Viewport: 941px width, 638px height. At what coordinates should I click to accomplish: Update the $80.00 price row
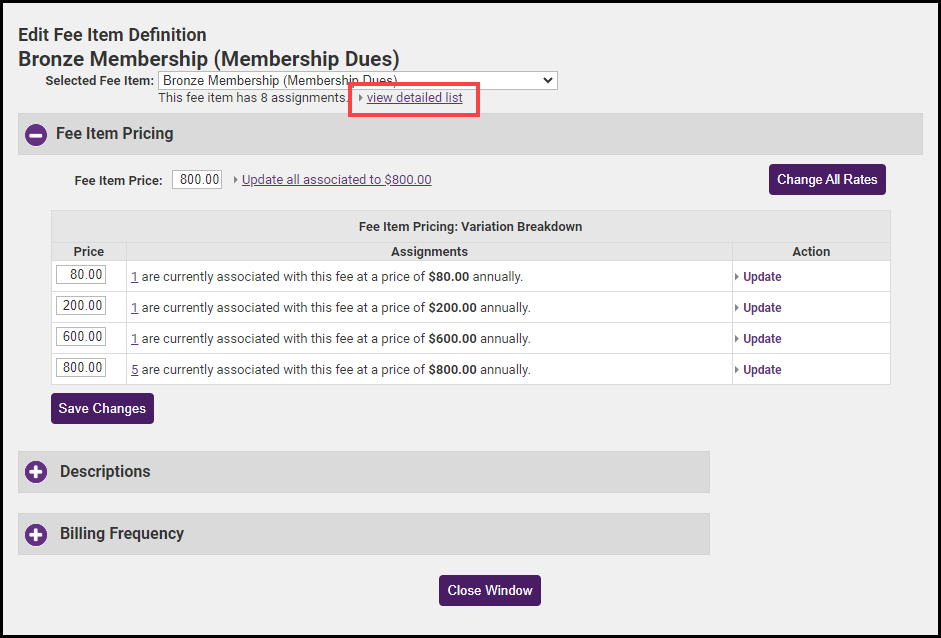pyautogui.click(x=762, y=277)
